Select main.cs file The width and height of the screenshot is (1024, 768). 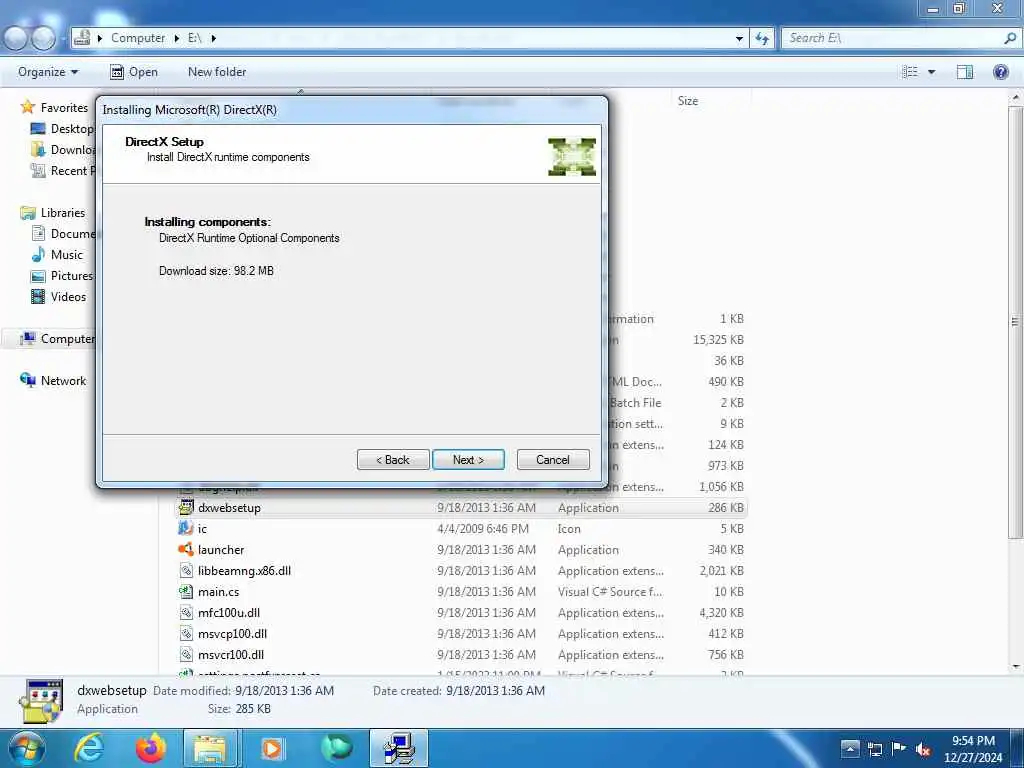(x=460, y=592)
